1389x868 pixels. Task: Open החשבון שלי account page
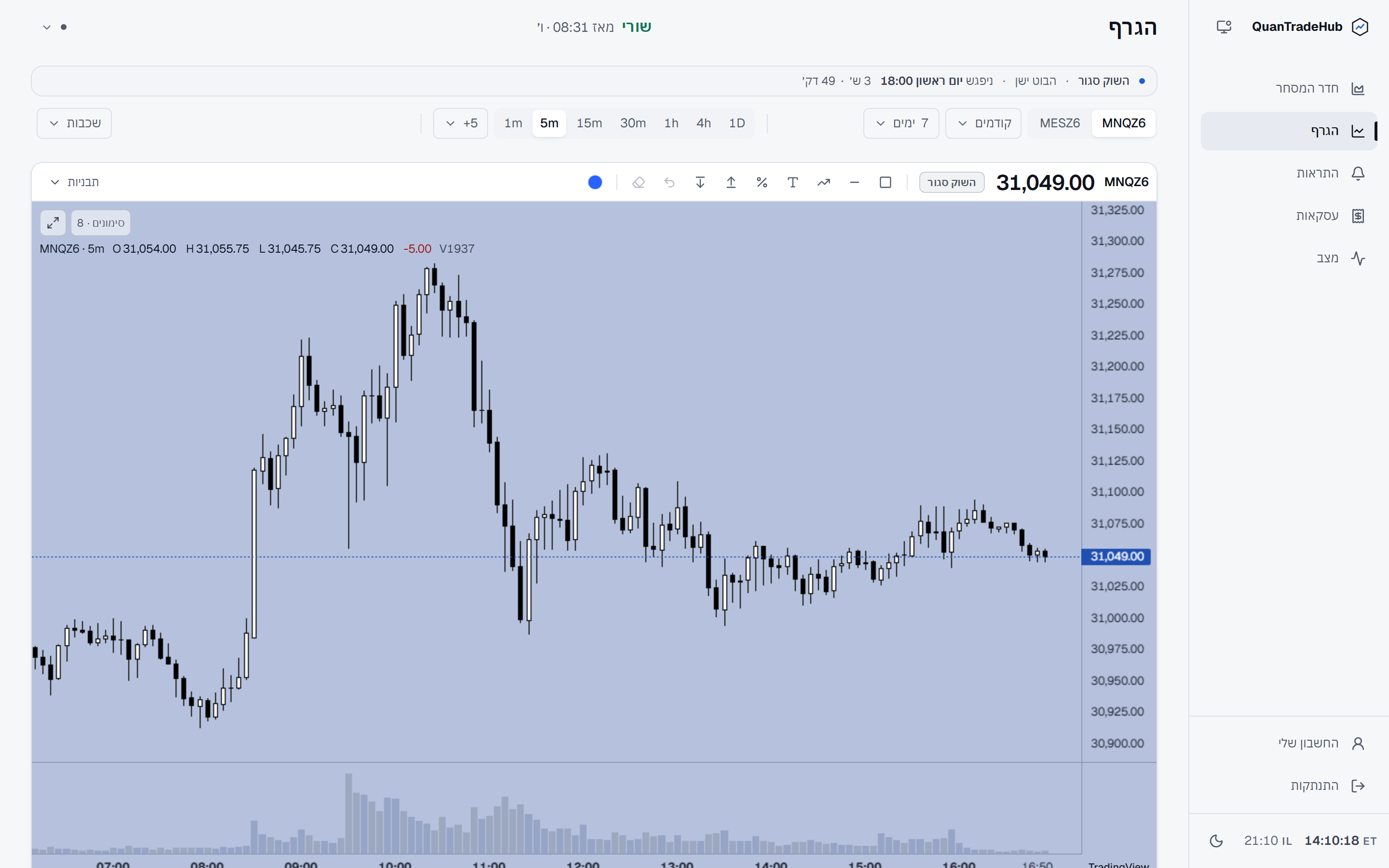pos(1289,744)
